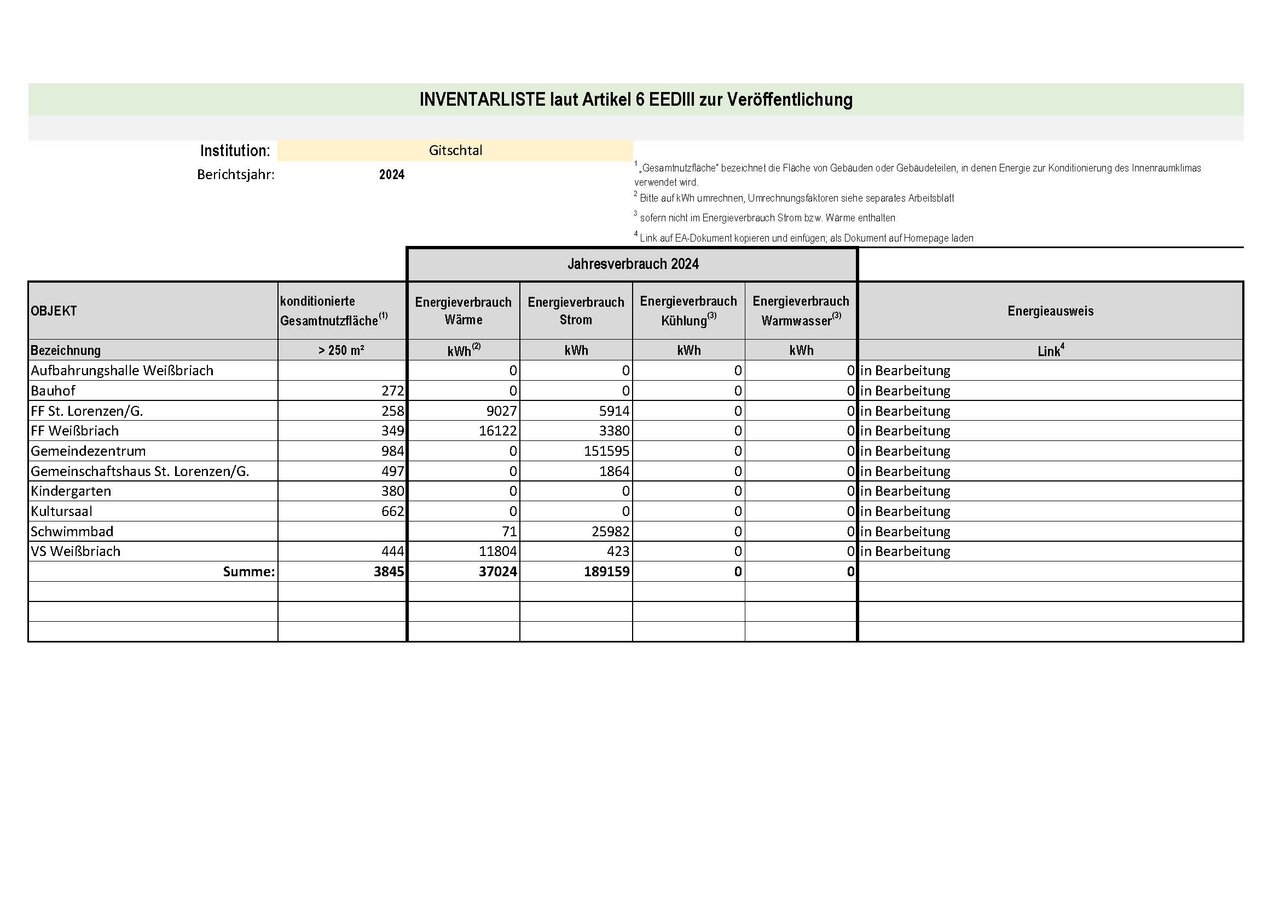Image resolution: width=1280 pixels, height=906 pixels.
Task: Select the INVENTARLISTE title banner
Action: tap(636, 100)
